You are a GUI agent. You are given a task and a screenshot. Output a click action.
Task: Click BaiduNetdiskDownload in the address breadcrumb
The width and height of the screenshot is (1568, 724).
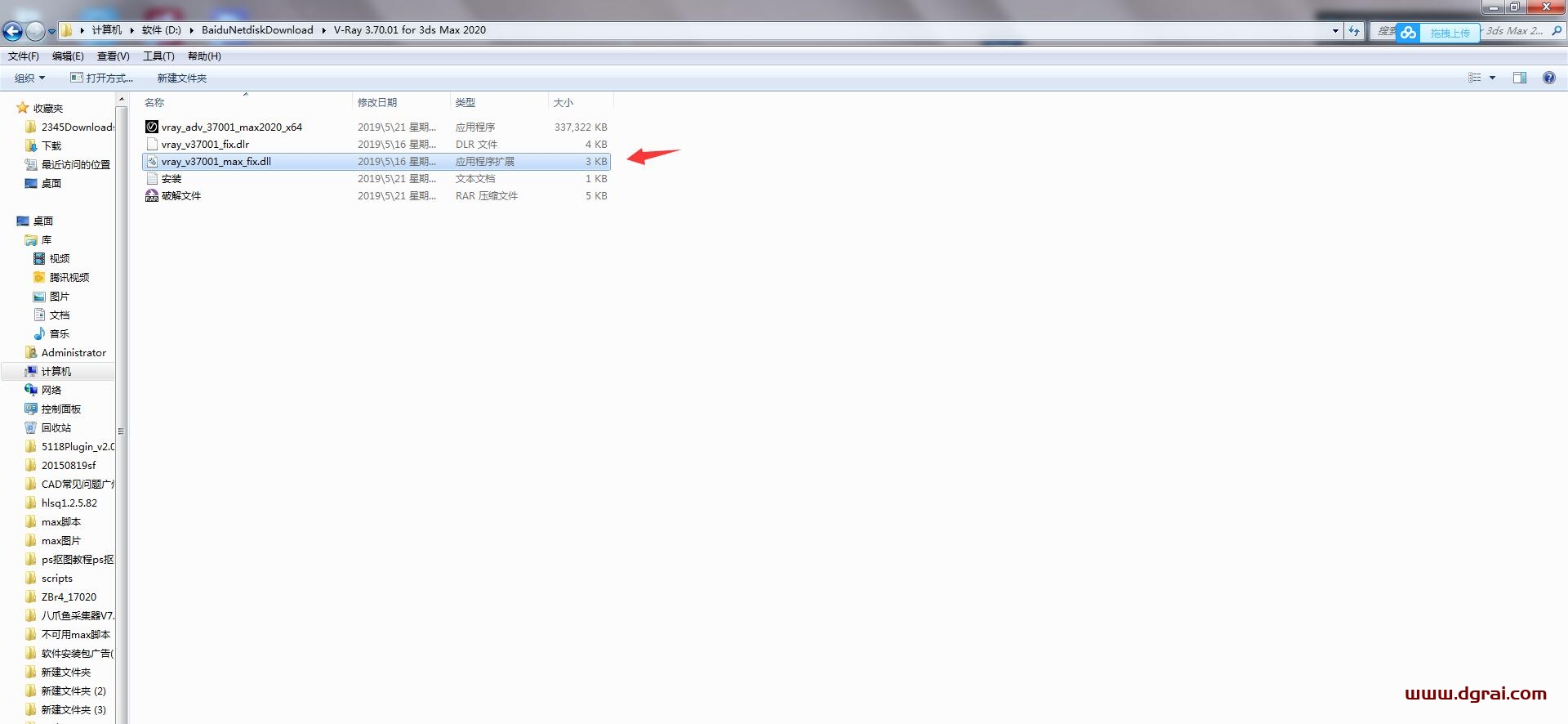pyautogui.click(x=257, y=30)
